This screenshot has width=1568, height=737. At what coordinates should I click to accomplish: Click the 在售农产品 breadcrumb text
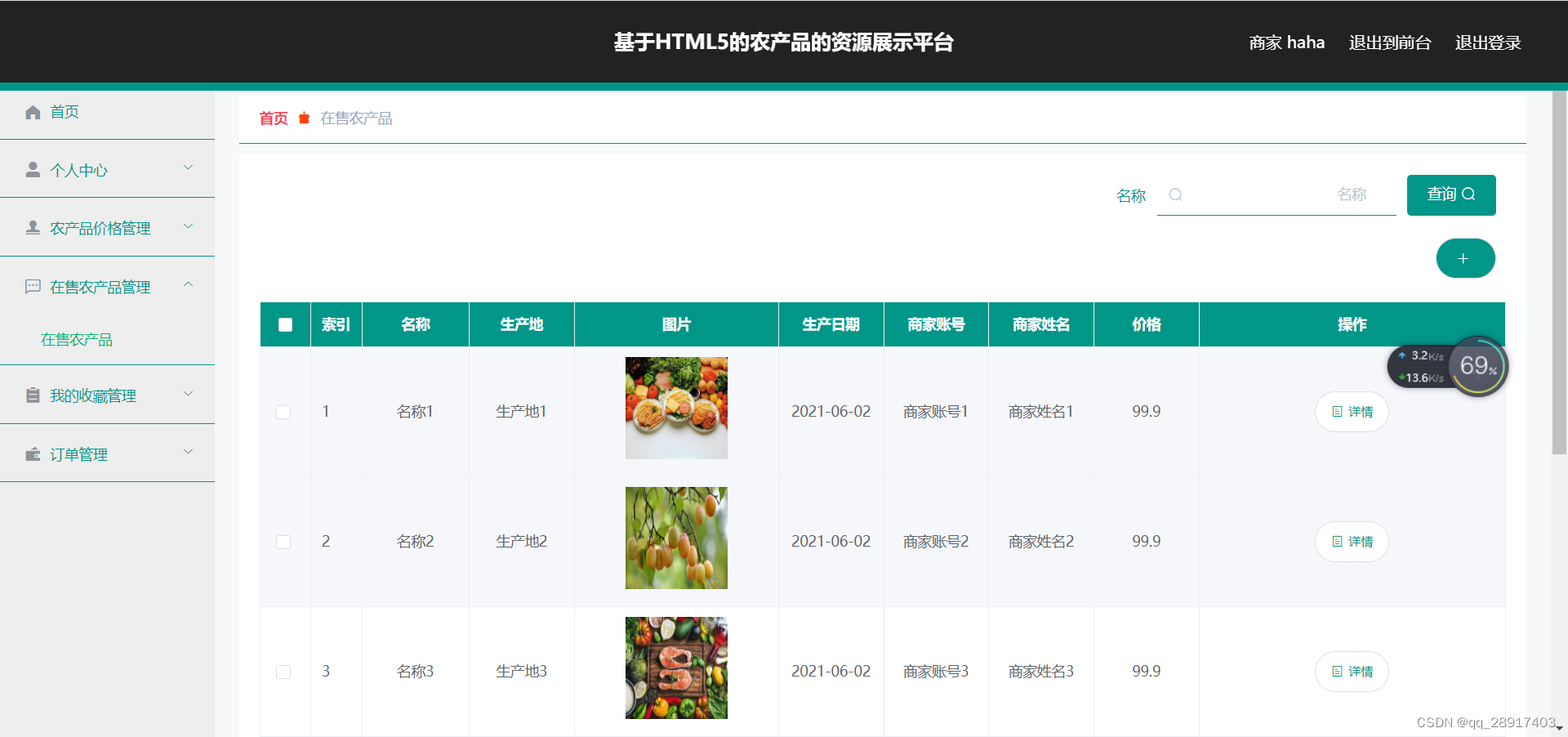click(356, 118)
